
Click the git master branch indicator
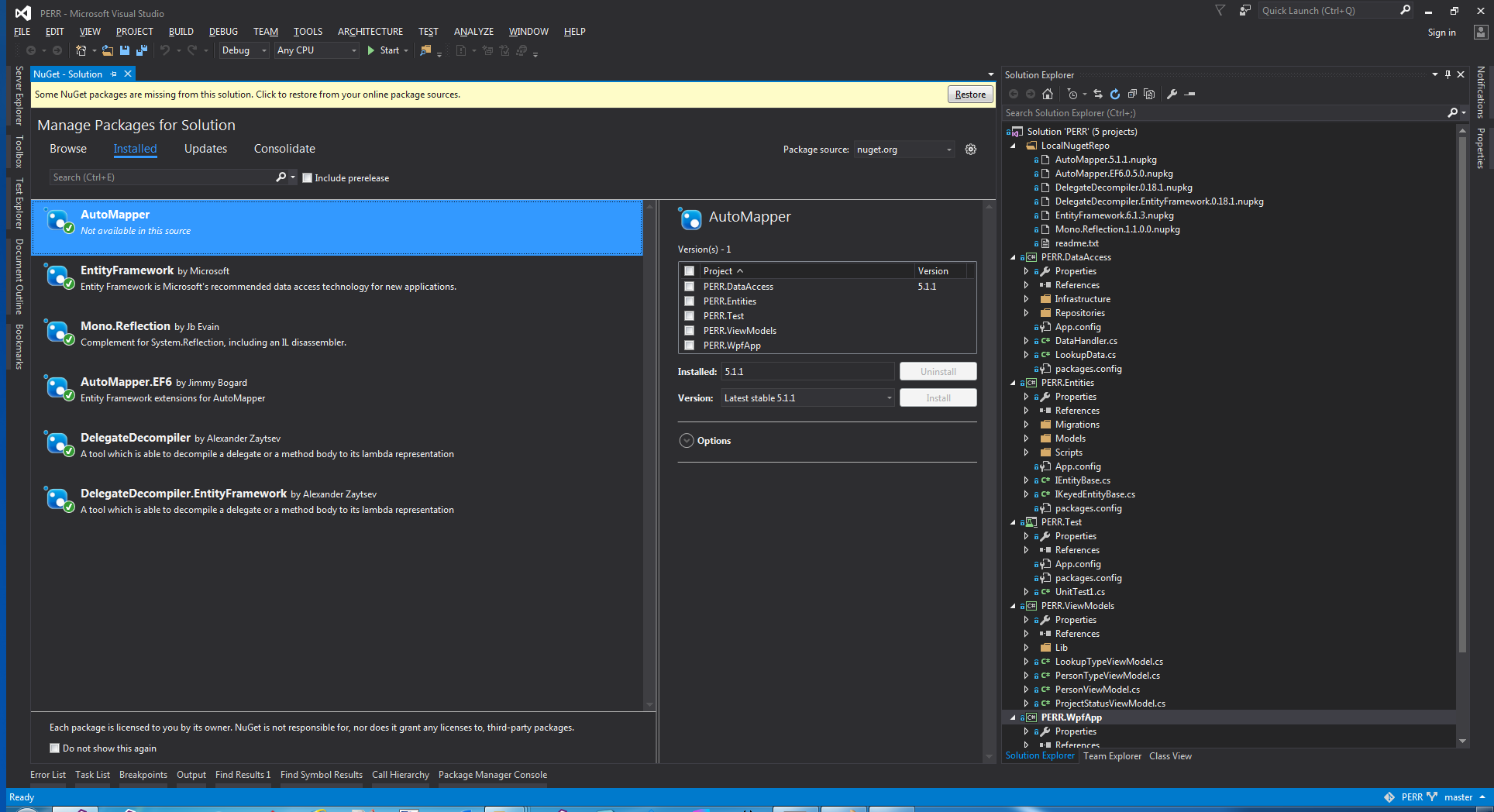1457,797
